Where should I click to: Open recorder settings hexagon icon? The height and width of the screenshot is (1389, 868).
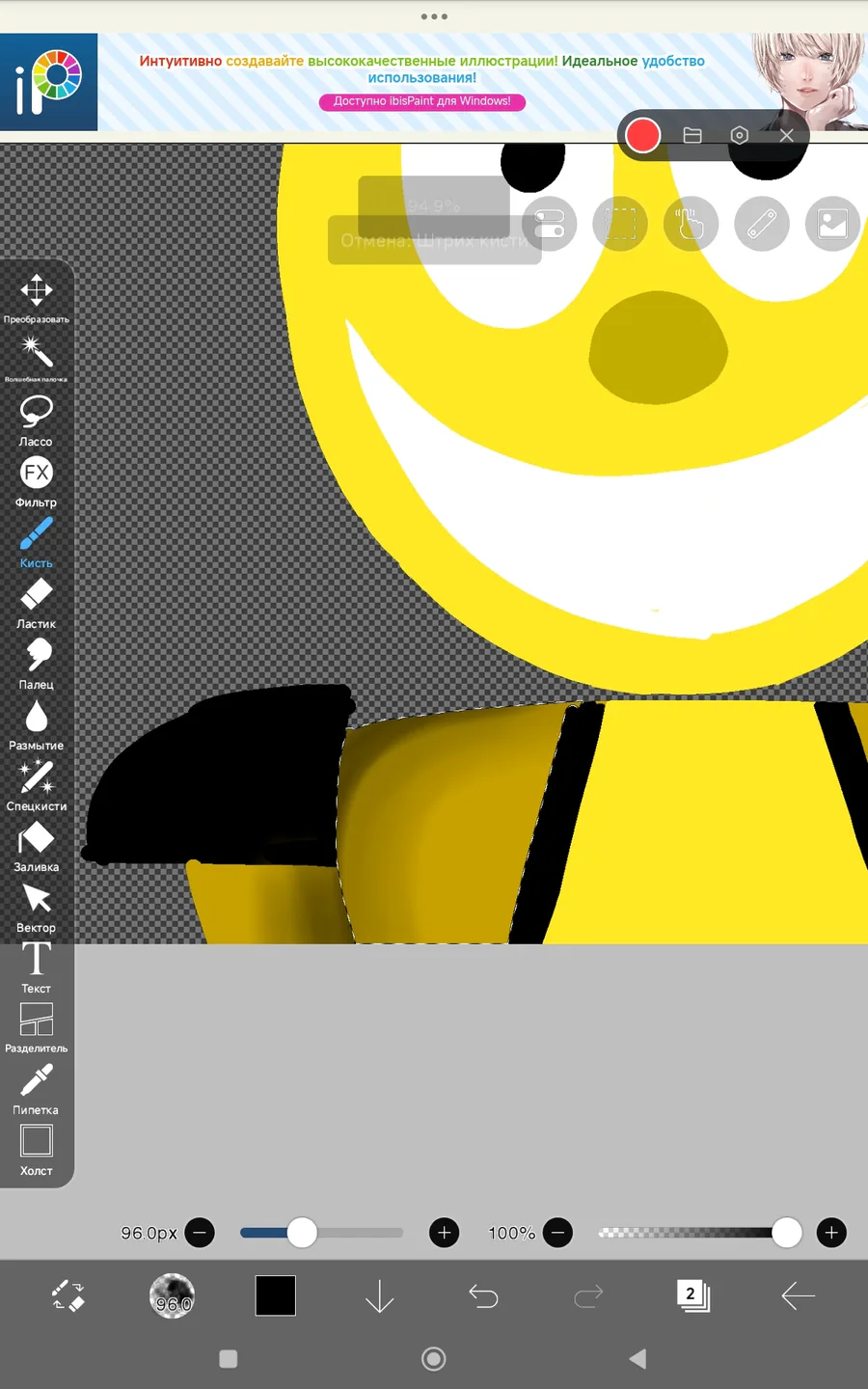(x=740, y=135)
